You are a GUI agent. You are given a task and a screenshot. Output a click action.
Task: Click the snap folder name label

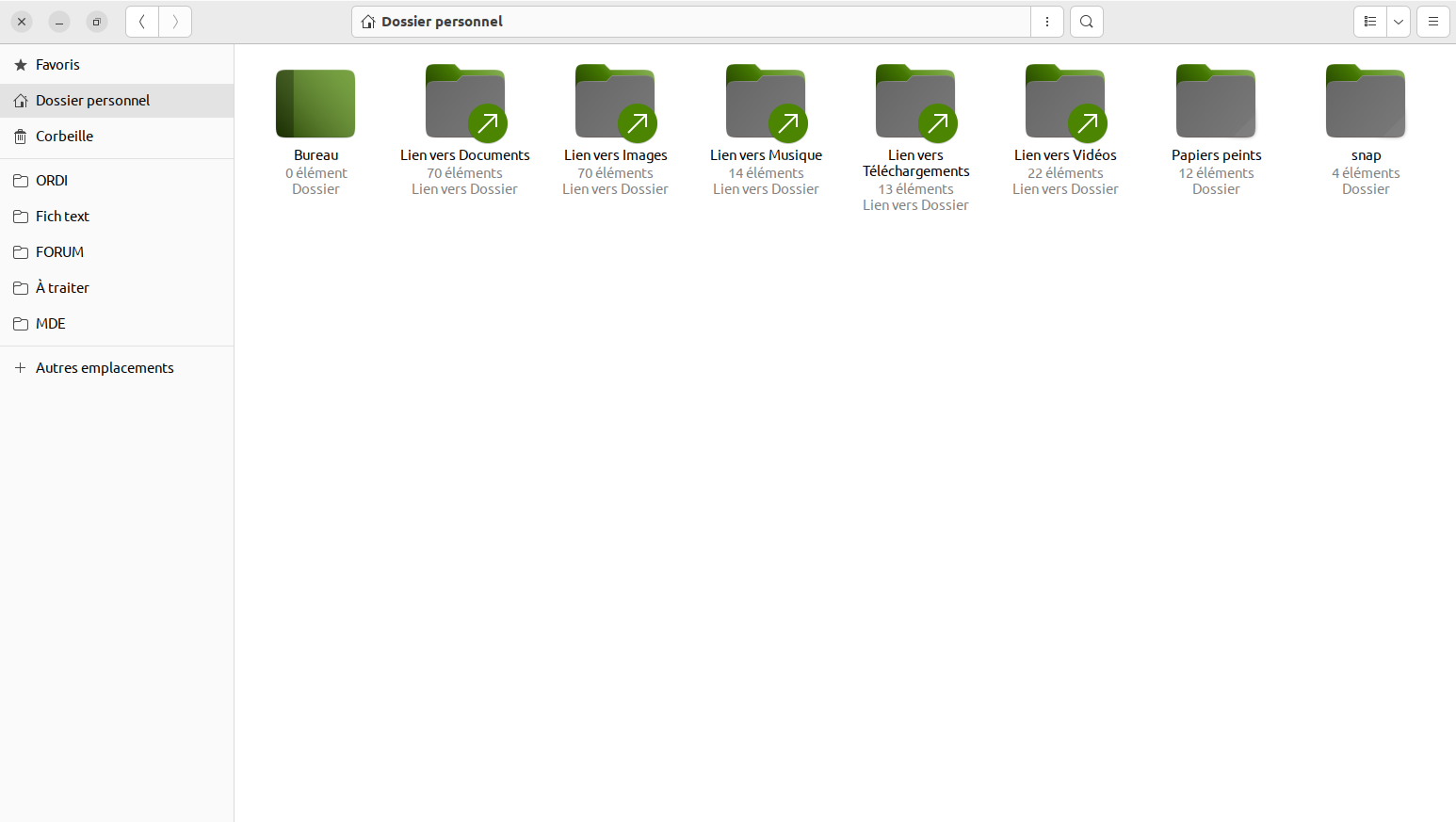[x=1366, y=156]
